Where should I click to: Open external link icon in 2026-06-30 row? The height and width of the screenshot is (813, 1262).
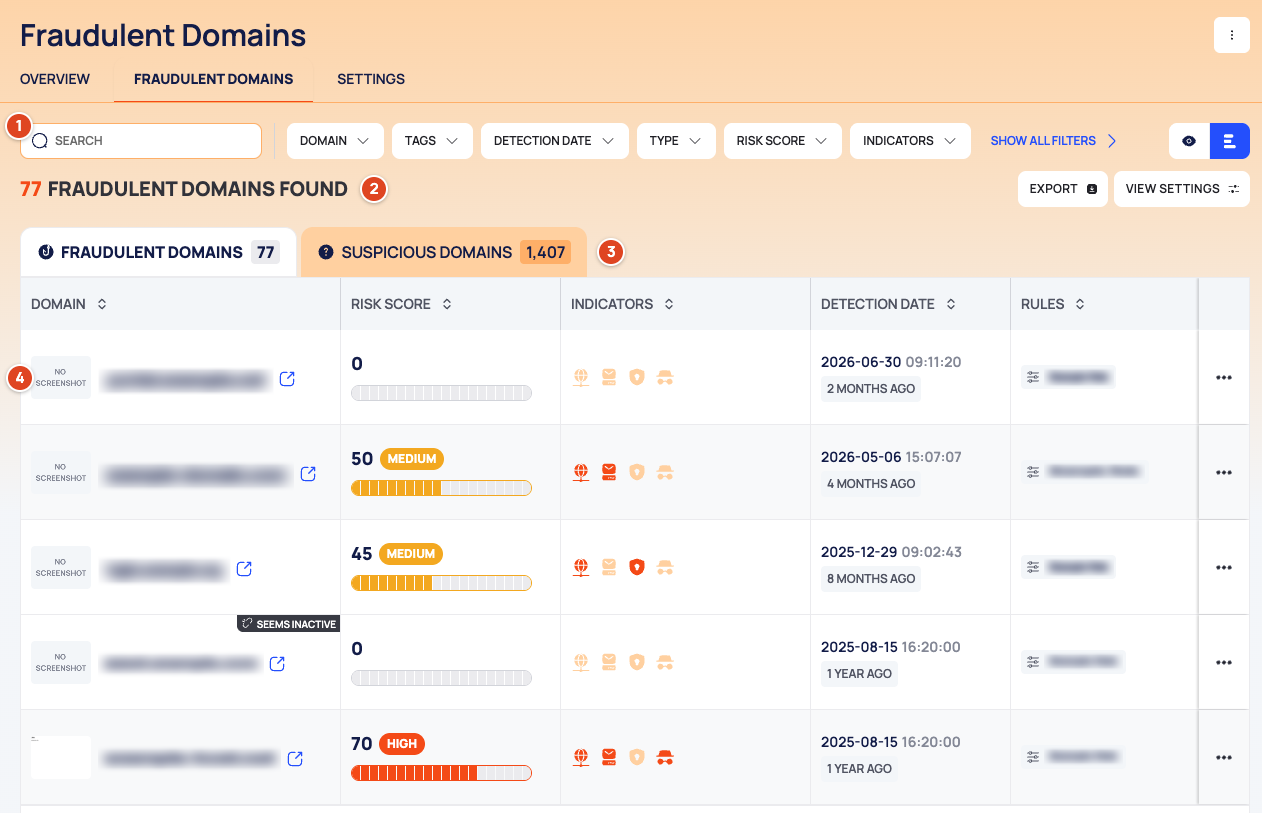(287, 379)
